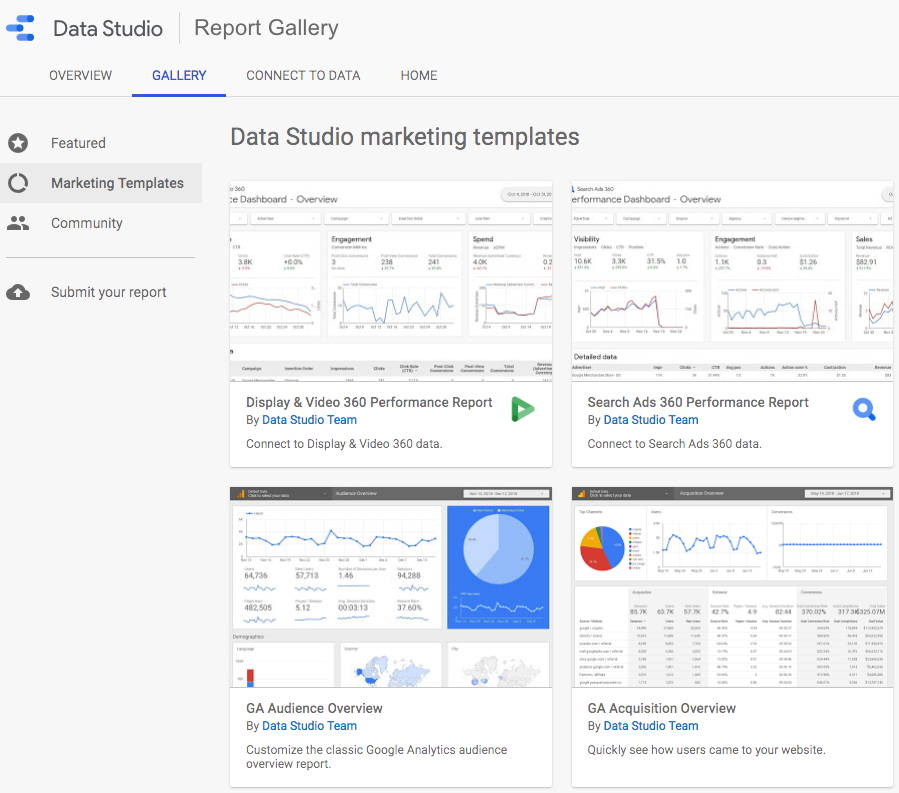
Task: Open the Display & Video 360 report thumbnail
Action: 391,282
